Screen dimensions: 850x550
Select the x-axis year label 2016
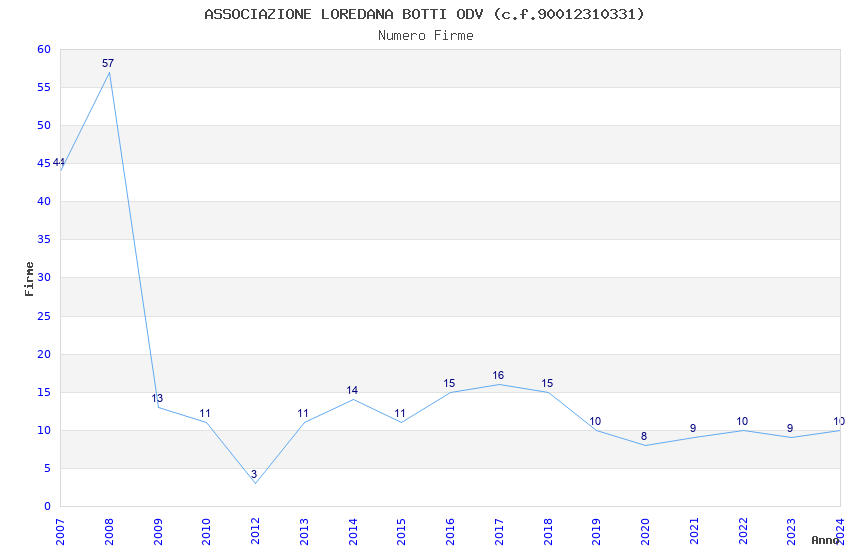[x=450, y=532]
